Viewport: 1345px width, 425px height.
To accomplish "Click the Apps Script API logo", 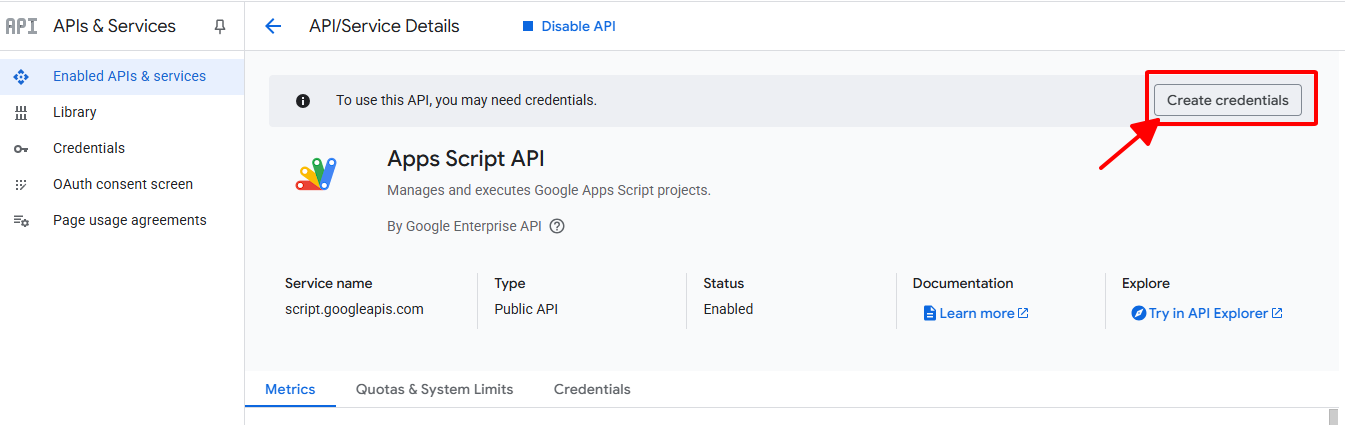I will (x=316, y=174).
